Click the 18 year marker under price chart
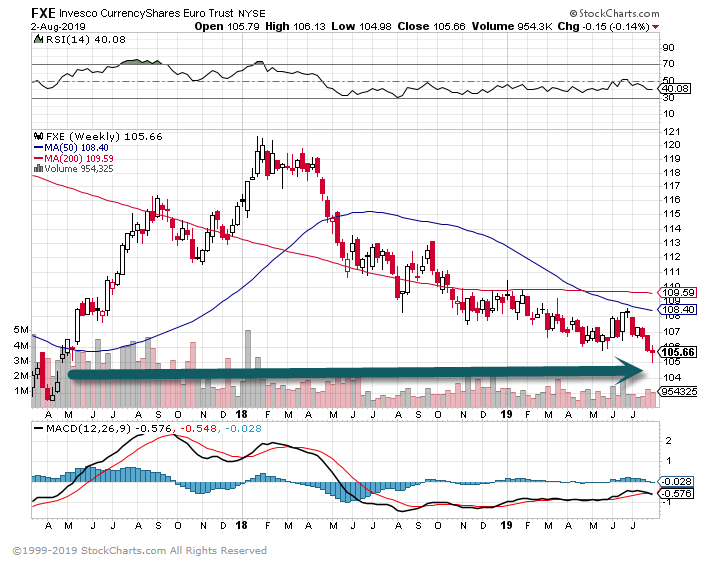 click(x=241, y=414)
